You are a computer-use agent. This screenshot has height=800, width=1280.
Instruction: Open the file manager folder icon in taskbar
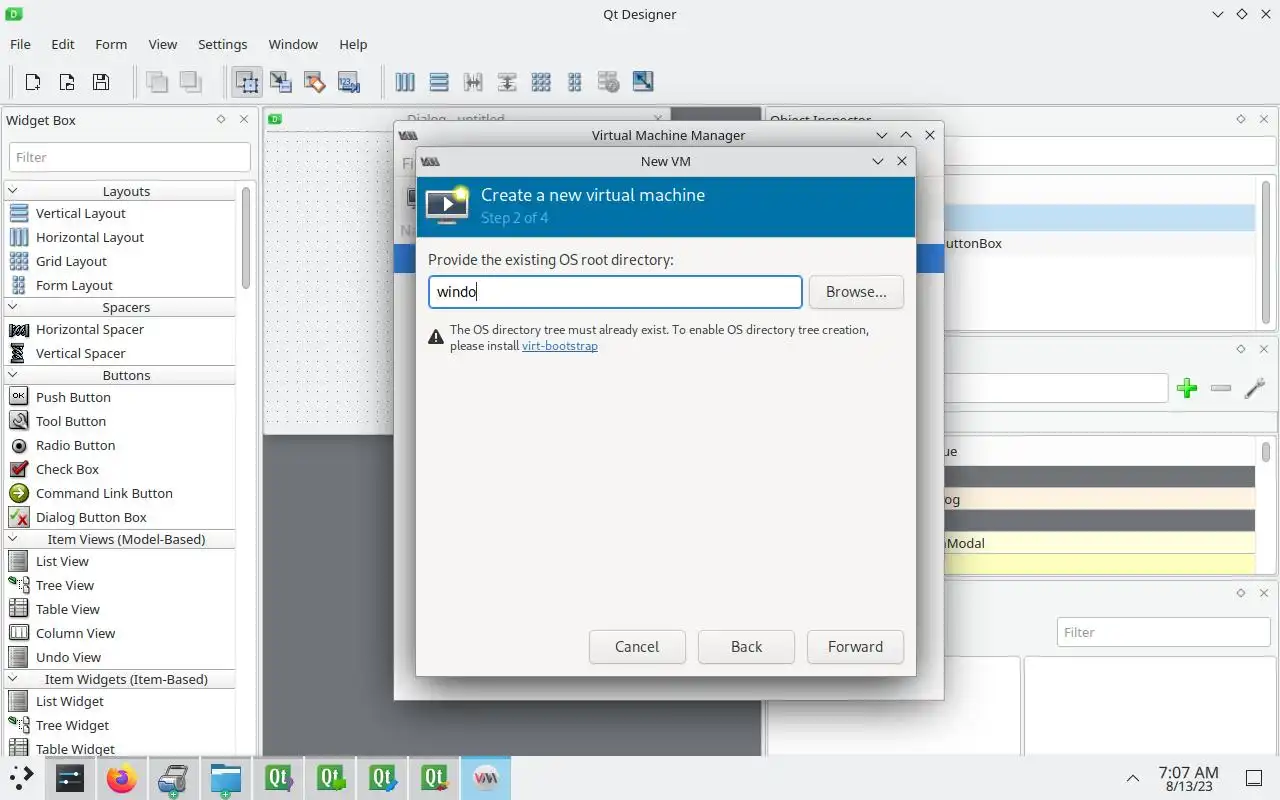click(225, 778)
